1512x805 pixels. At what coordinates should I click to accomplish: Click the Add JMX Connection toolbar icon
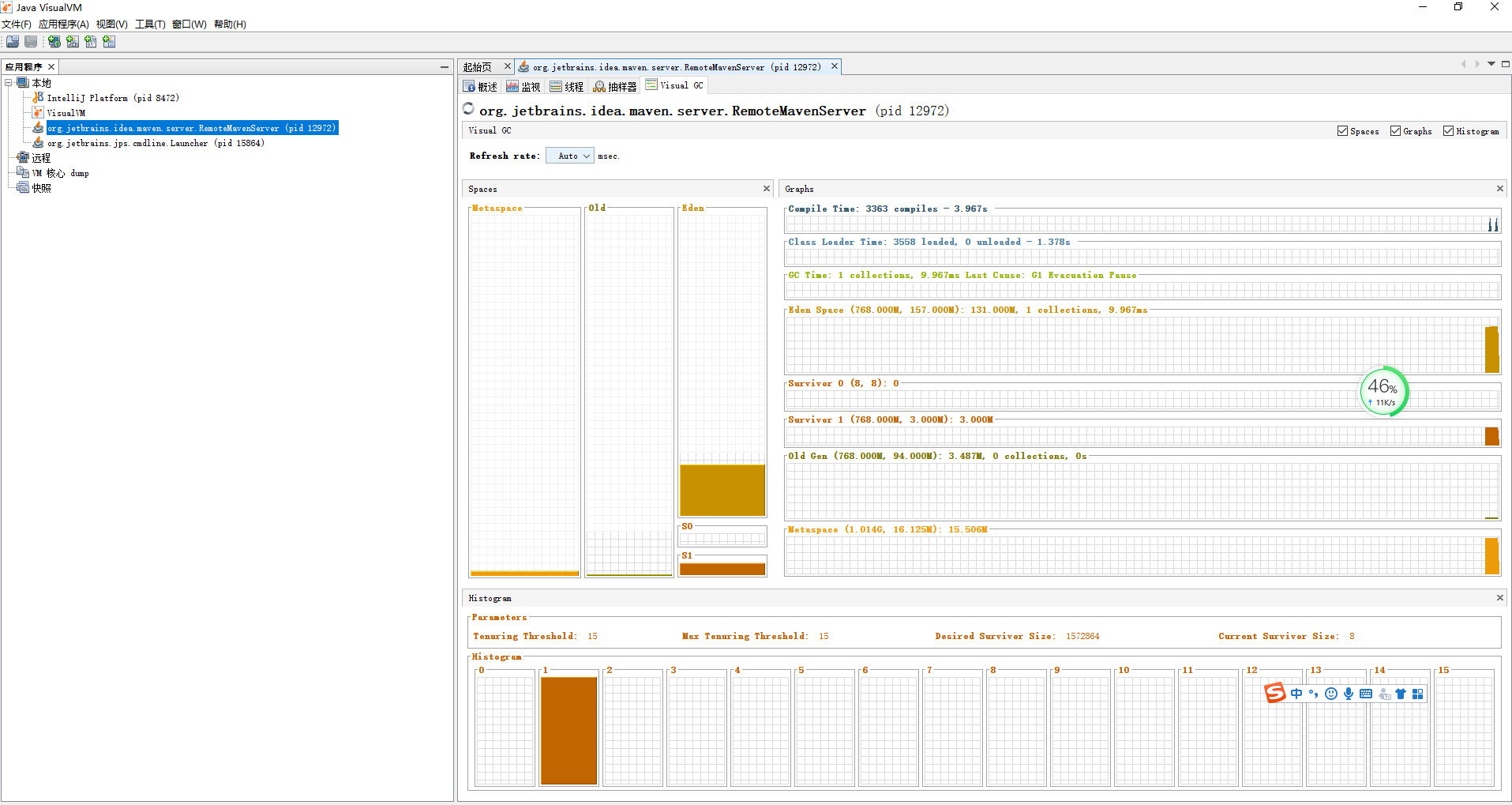[73, 42]
